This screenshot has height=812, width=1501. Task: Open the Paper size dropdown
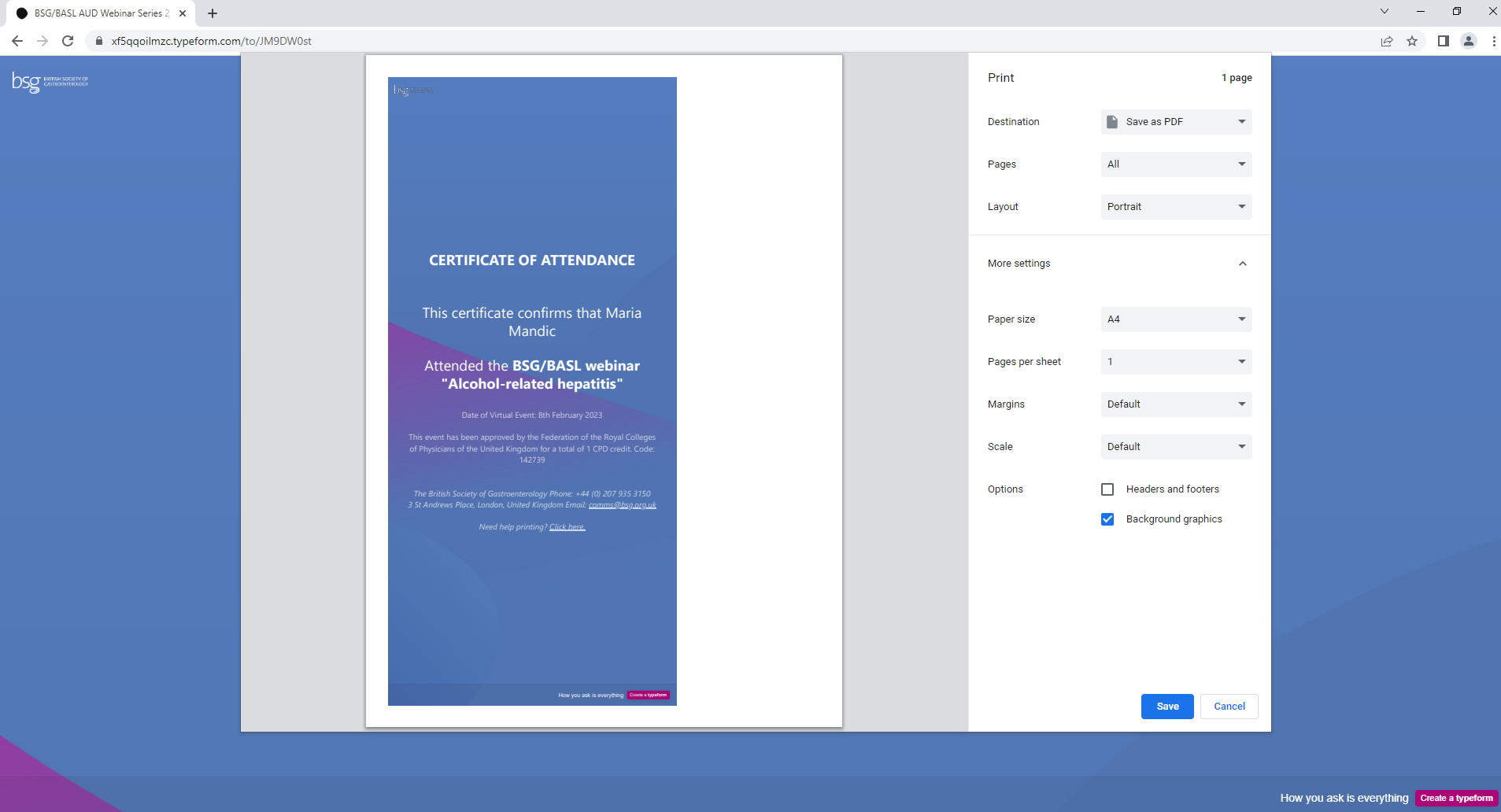[1176, 319]
